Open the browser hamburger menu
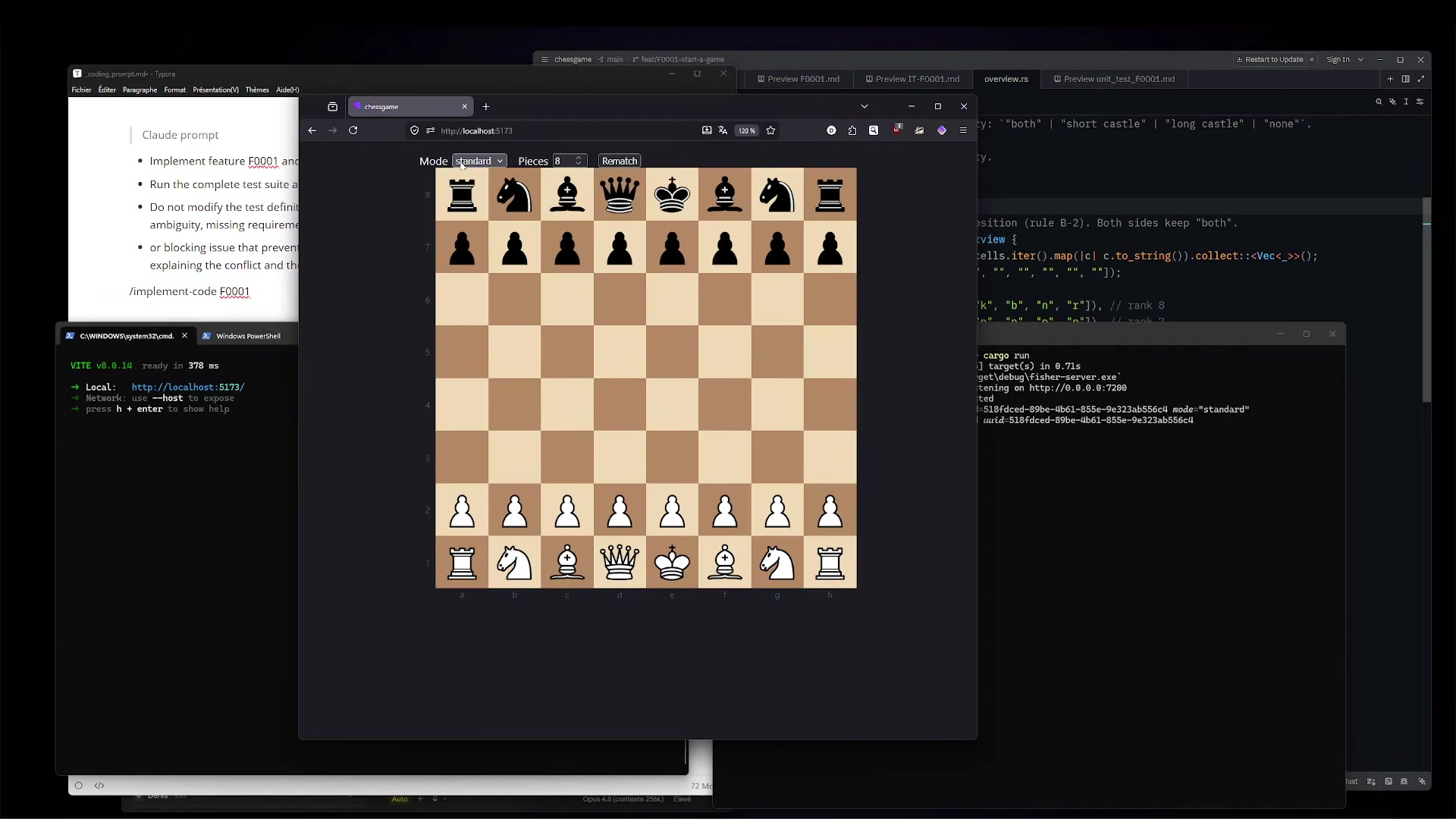This screenshot has height=819, width=1456. (x=963, y=130)
